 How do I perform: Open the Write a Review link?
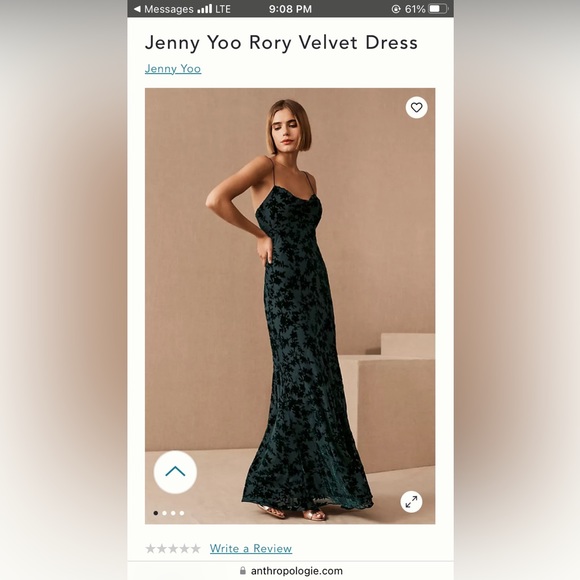coord(251,548)
